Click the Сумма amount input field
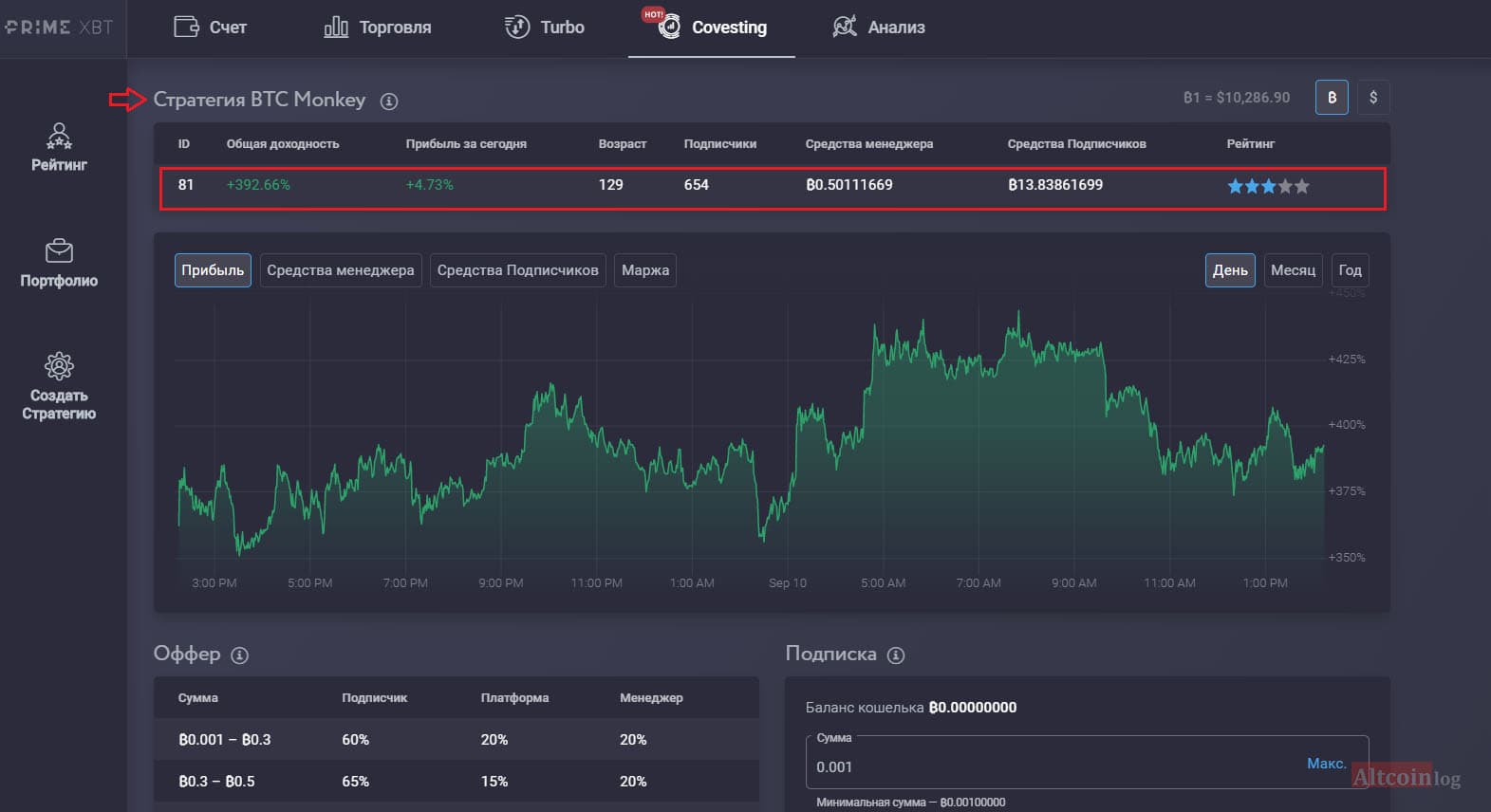 coord(1087,762)
